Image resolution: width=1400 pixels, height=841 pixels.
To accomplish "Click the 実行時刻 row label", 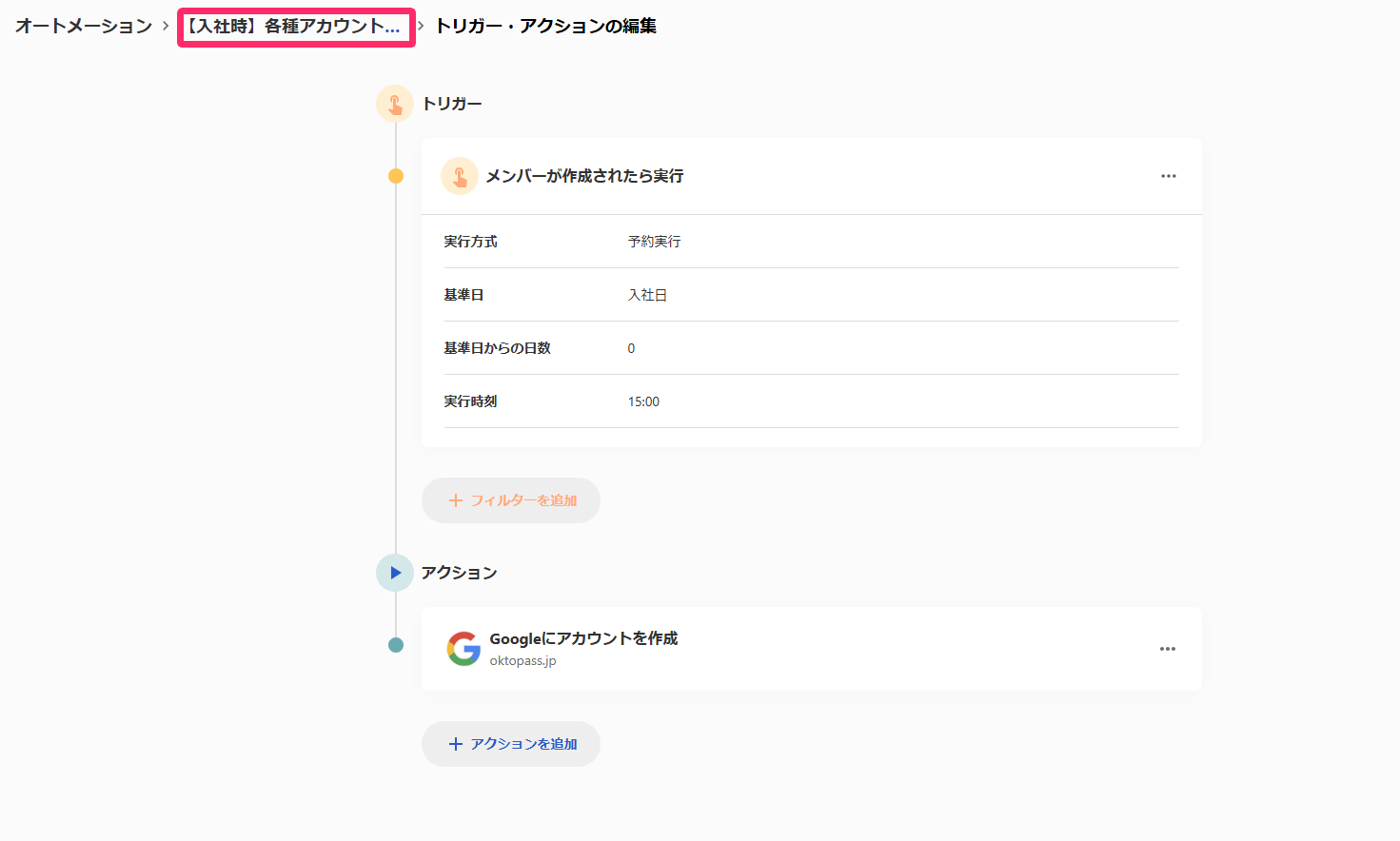I will [470, 401].
